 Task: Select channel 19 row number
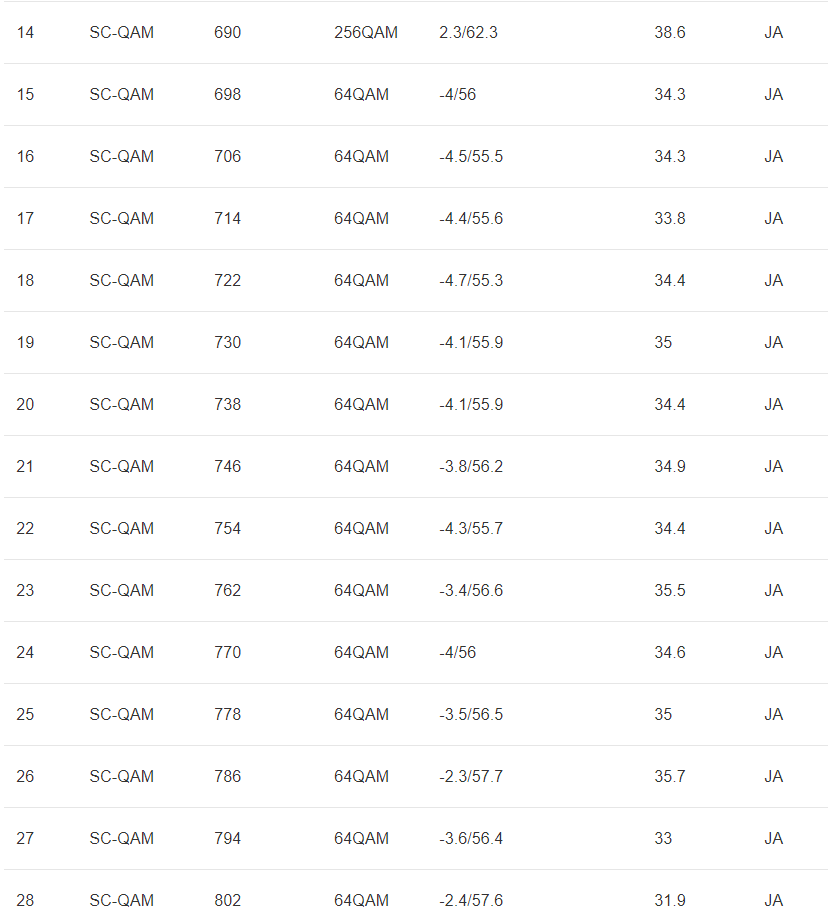point(25,343)
